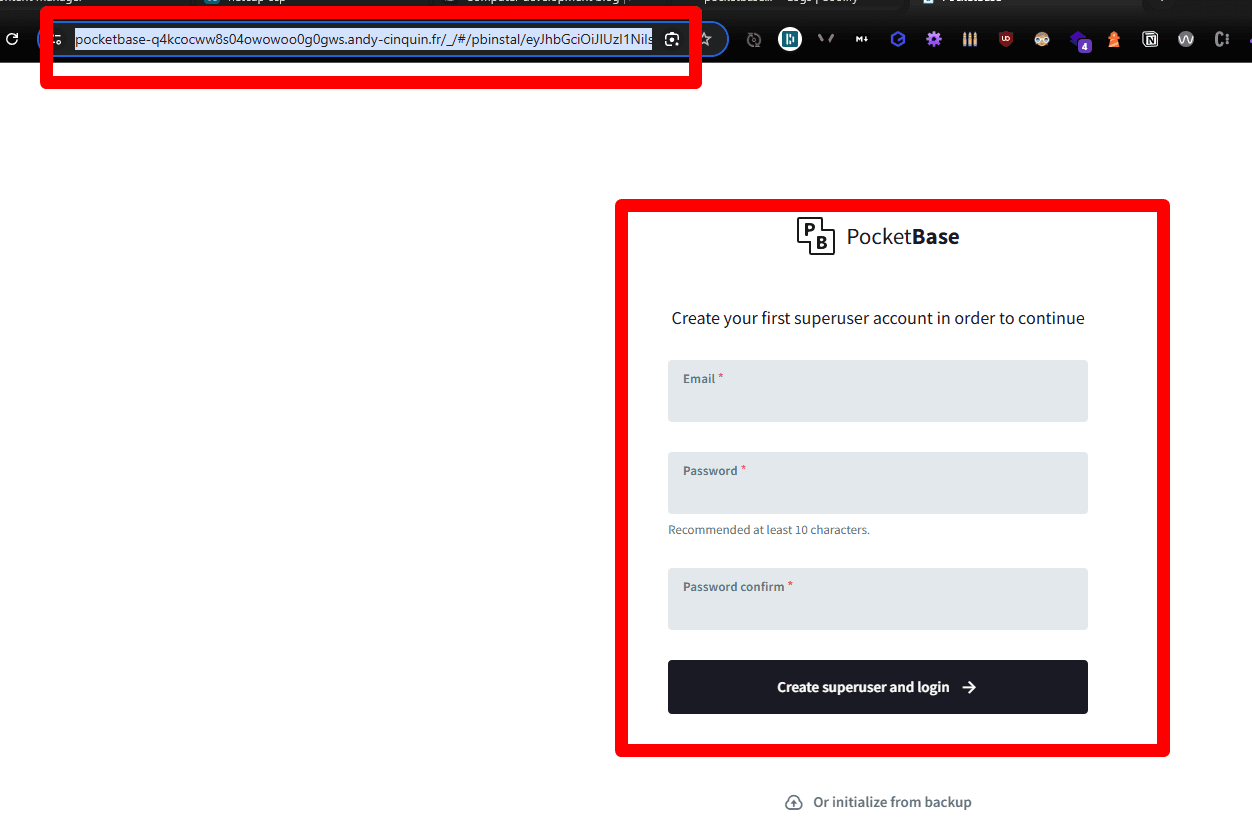Bookmark this page using the star icon
The image size is (1252, 837).
click(x=705, y=40)
